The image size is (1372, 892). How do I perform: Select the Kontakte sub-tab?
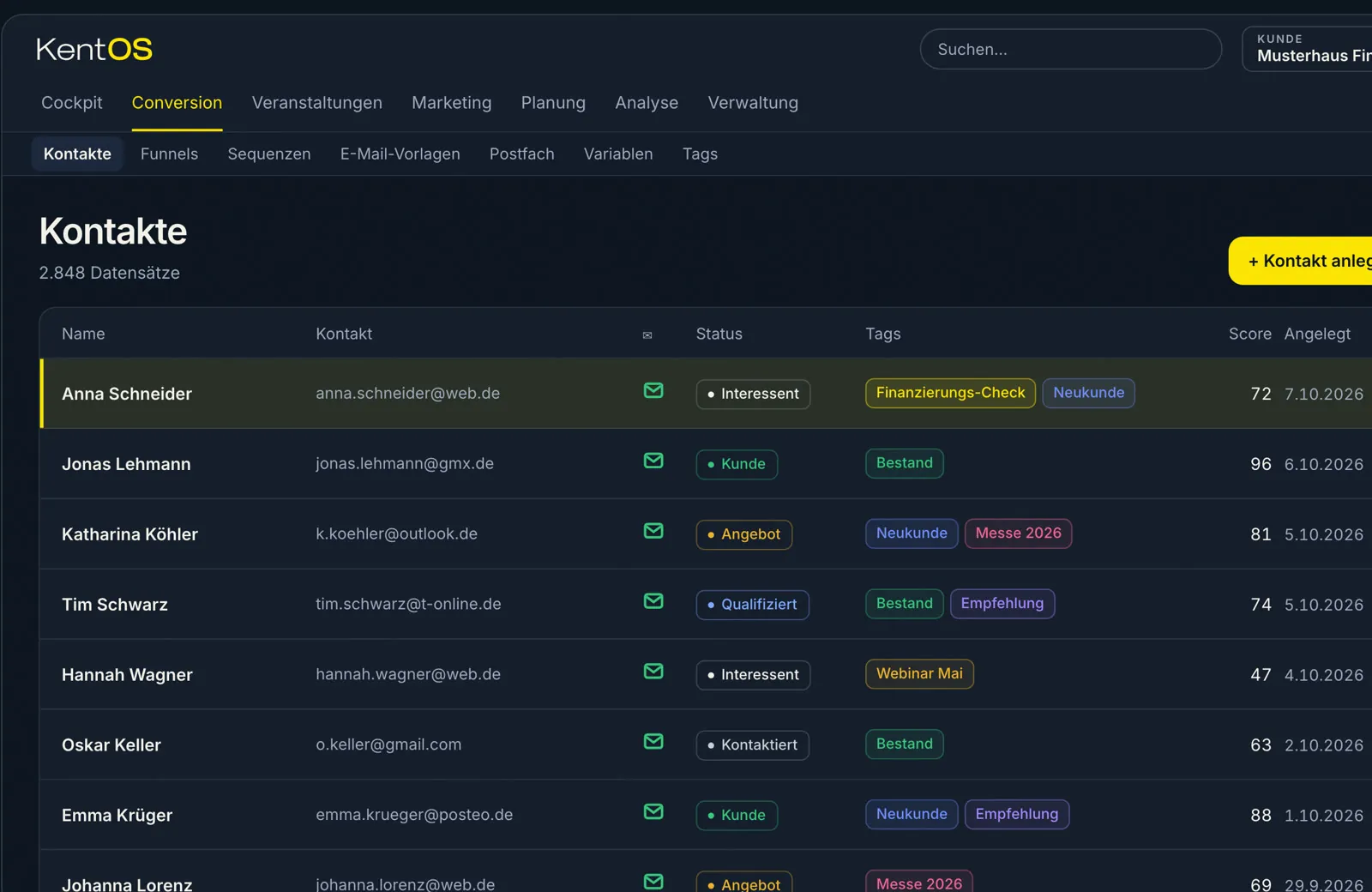[x=77, y=154]
